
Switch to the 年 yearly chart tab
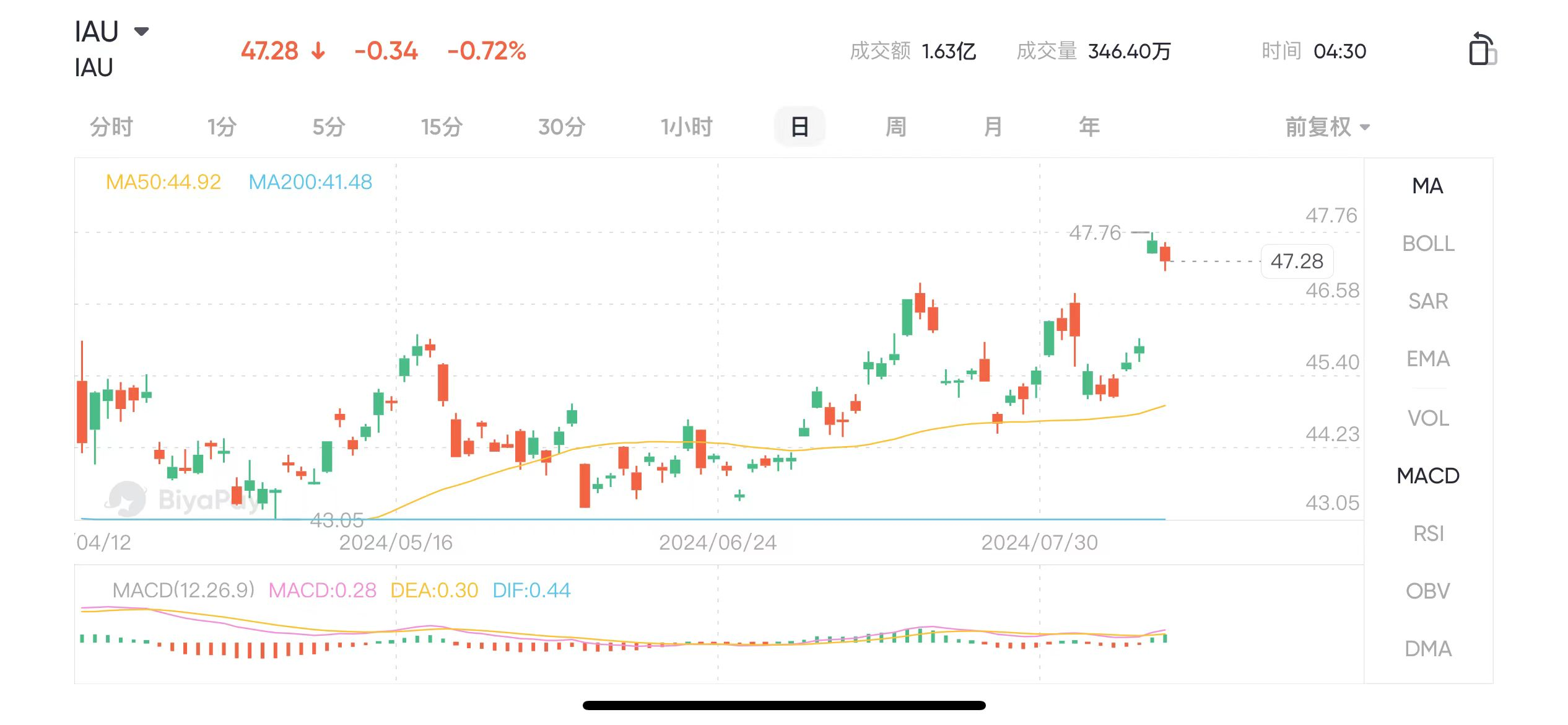[1089, 127]
